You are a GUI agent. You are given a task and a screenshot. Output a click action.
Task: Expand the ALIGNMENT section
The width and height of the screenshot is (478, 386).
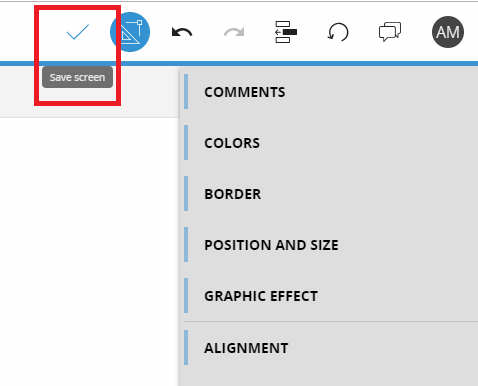point(331,348)
